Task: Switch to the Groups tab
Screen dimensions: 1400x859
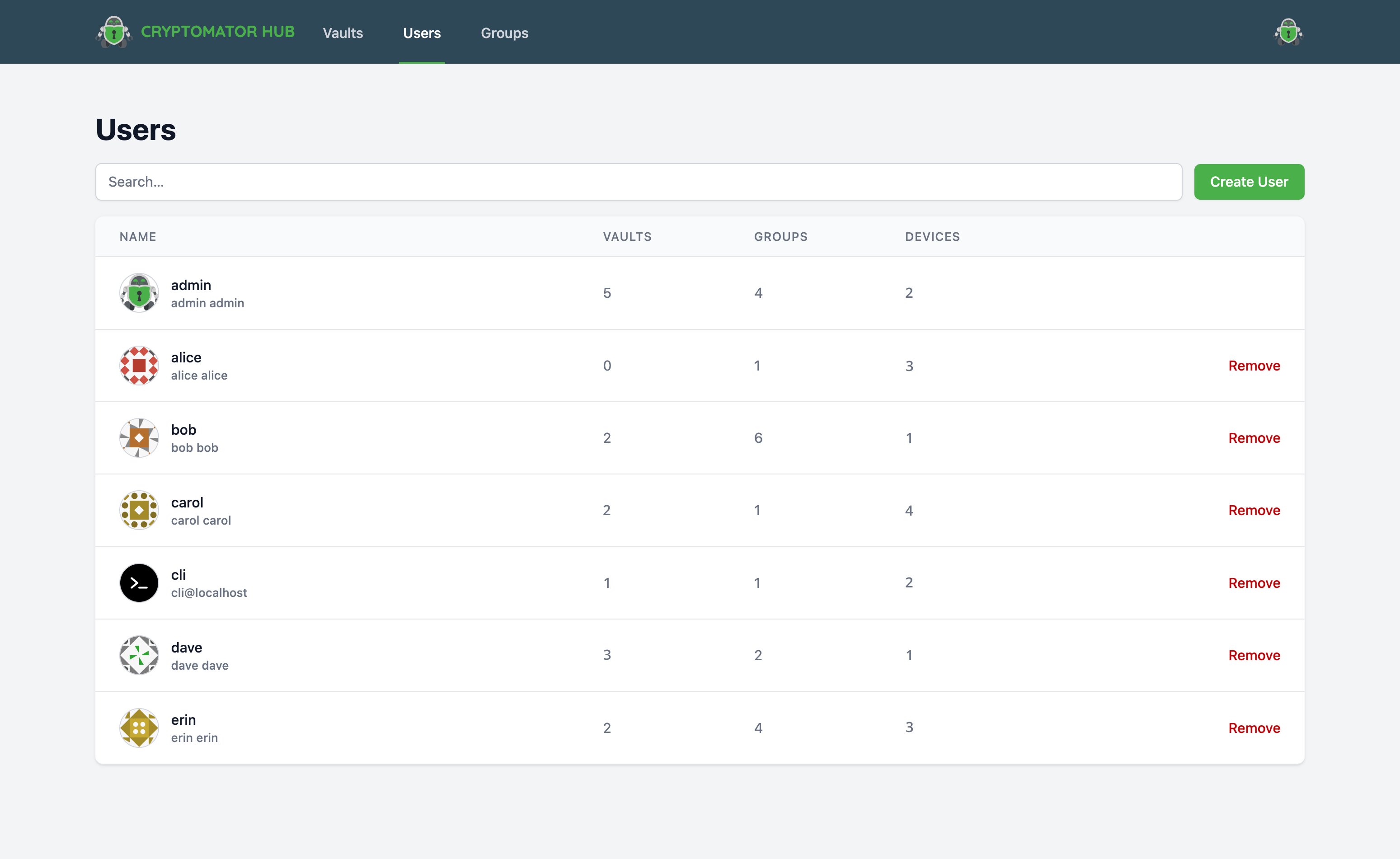Action: tap(504, 33)
